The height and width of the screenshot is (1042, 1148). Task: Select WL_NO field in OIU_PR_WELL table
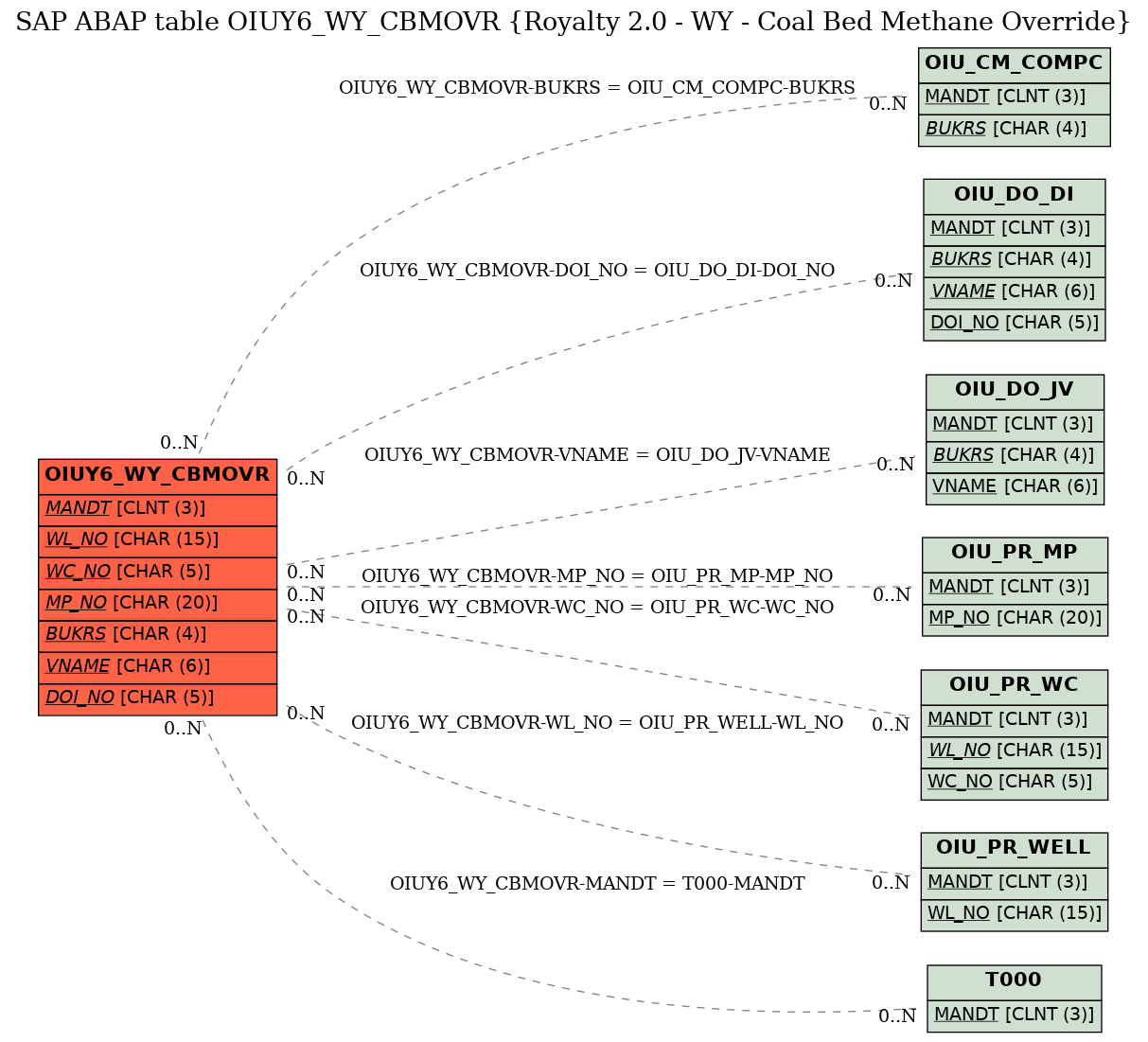click(x=1015, y=914)
